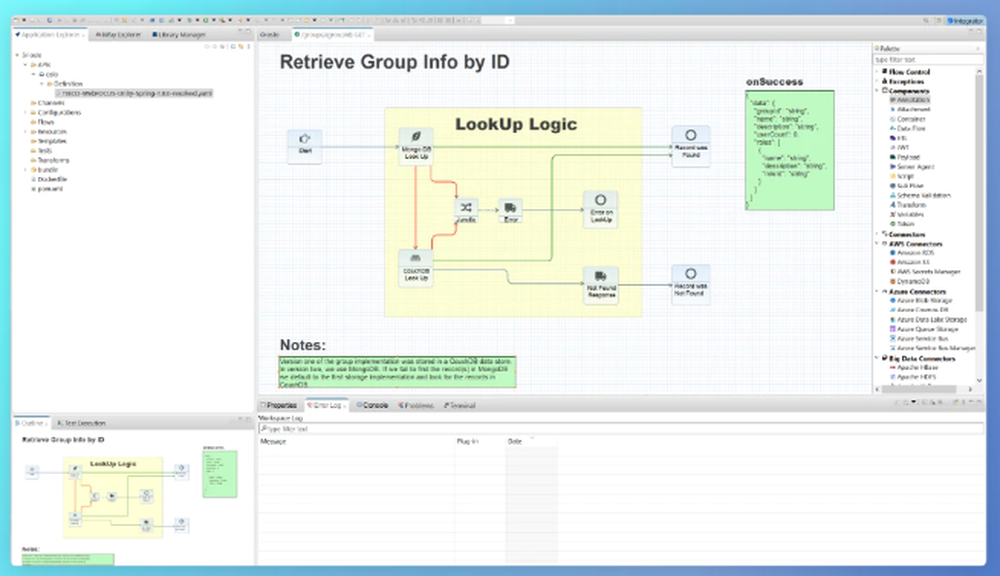Viewport: 1000px width, 576px height.
Task: Select the Start node on canvas
Action: pyautogui.click(x=304, y=145)
